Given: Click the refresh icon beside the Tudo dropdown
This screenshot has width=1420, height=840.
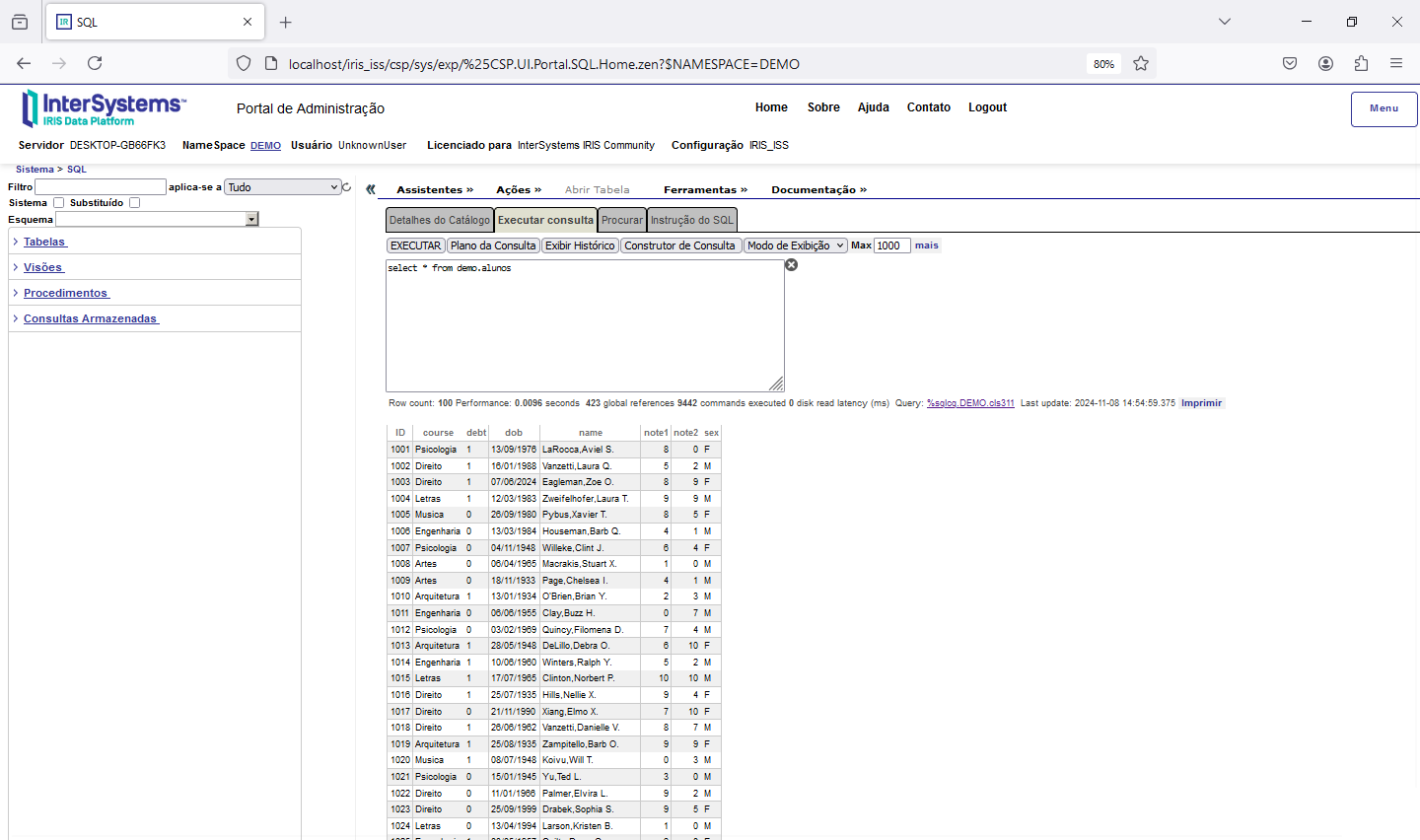Looking at the screenshot, I should pos(347,187).
